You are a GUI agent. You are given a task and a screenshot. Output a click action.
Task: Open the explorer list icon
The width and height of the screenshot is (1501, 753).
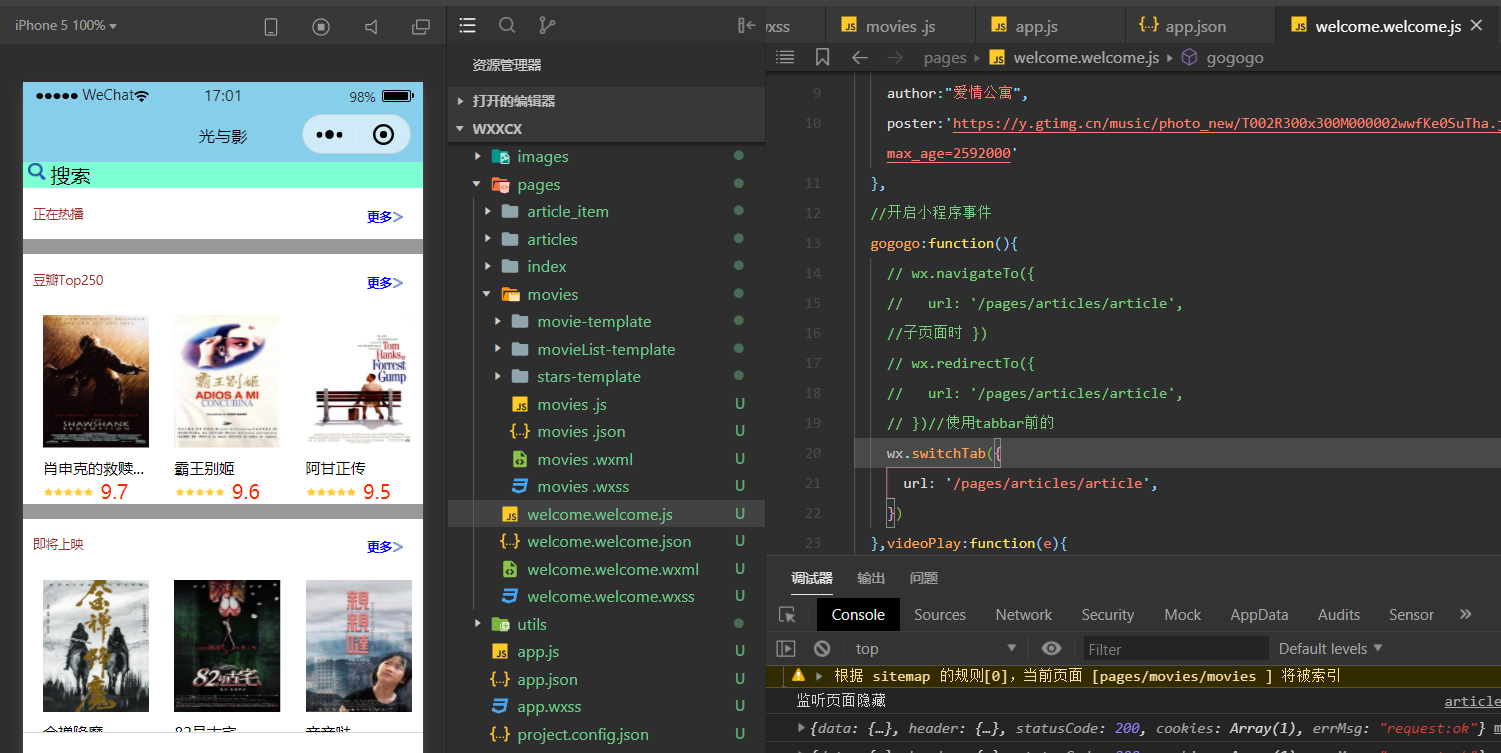tap(467, 25)
